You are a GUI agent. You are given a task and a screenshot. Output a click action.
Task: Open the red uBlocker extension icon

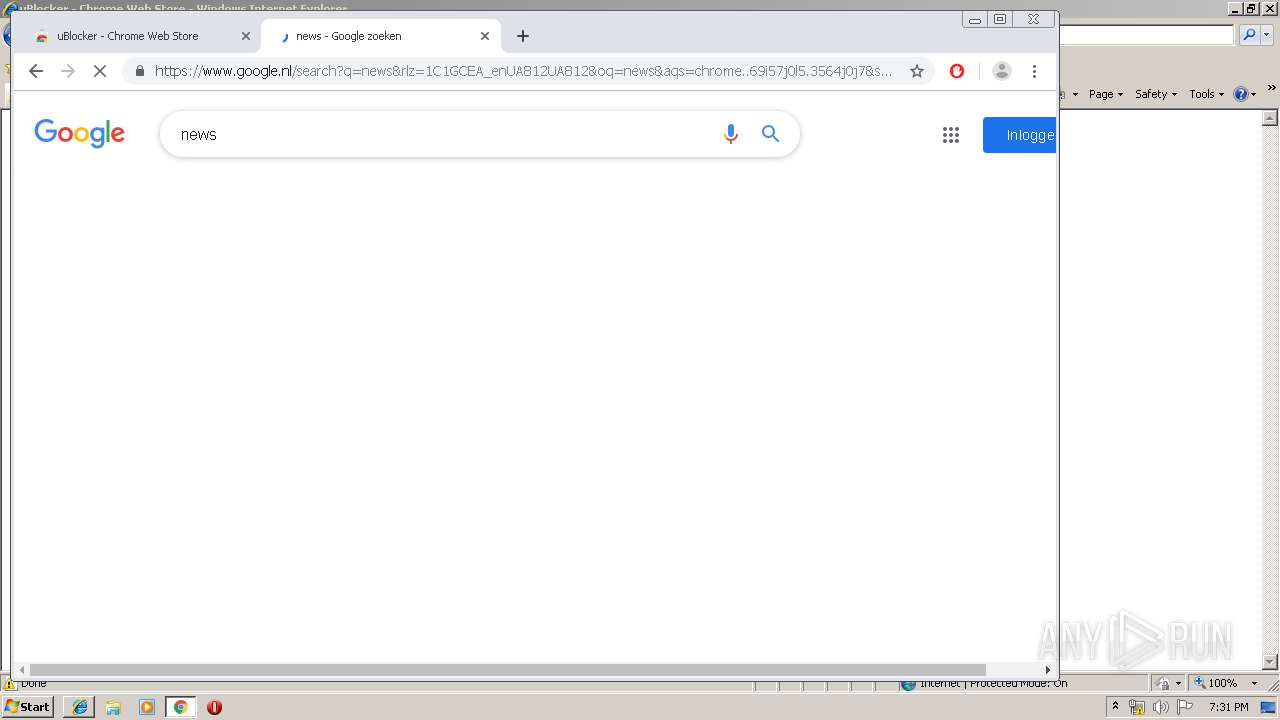tap(957, 71)
